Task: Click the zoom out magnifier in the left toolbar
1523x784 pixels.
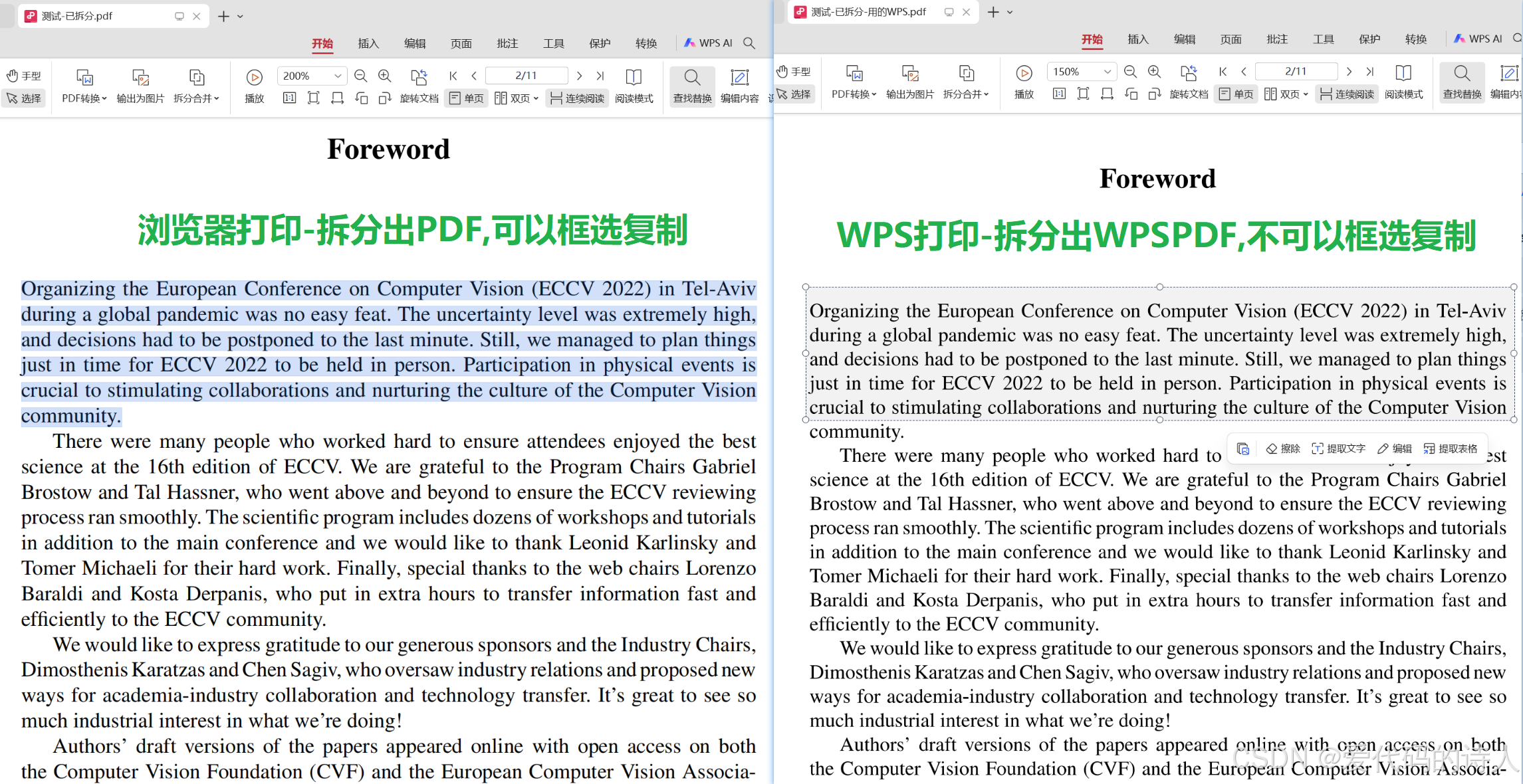Action: pos(360,76)
